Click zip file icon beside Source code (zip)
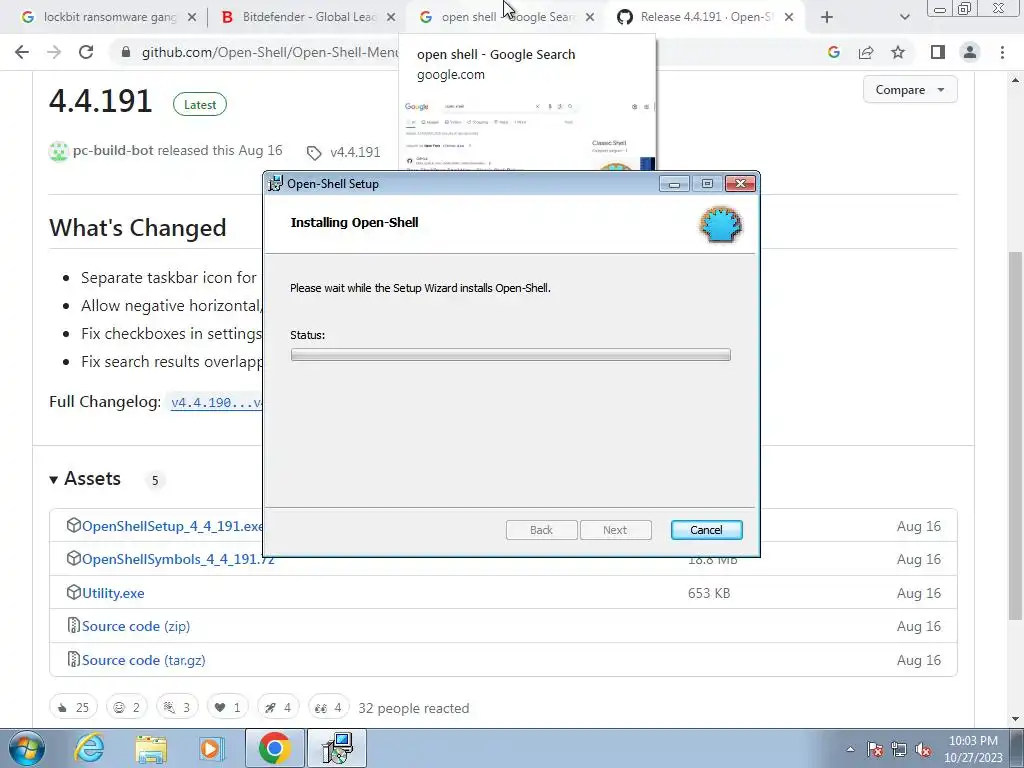The image size is (1024, 768). 73,626
